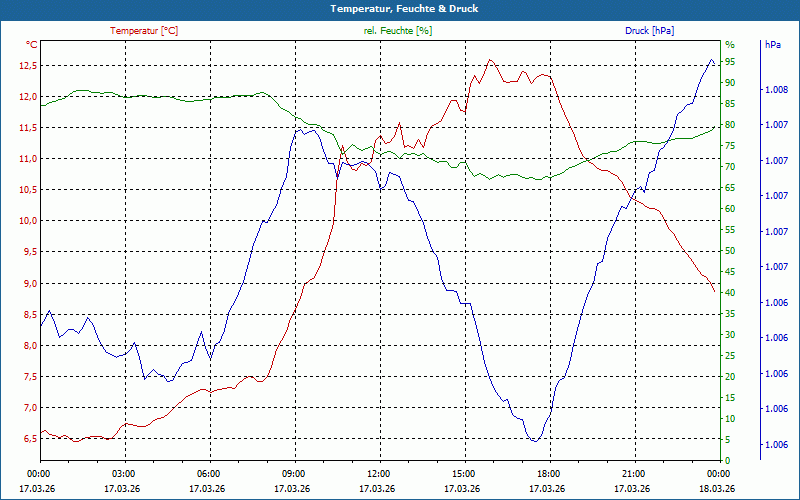Click the 11,0 value on the temperature axis

(x=28, y=159)
